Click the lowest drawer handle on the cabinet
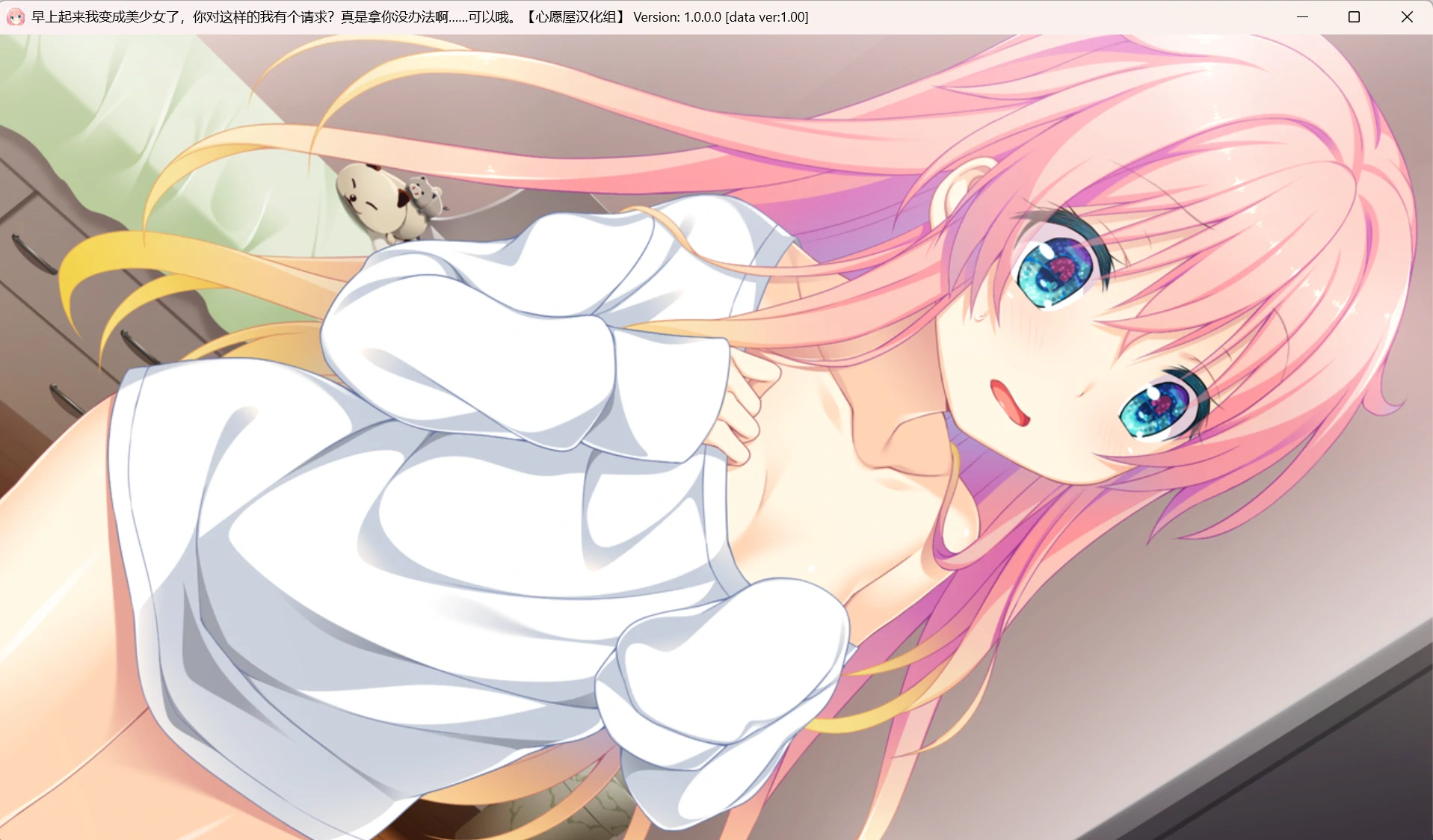Image resolution: width=1433 pixels, height=840 pixels. [66, 400]
